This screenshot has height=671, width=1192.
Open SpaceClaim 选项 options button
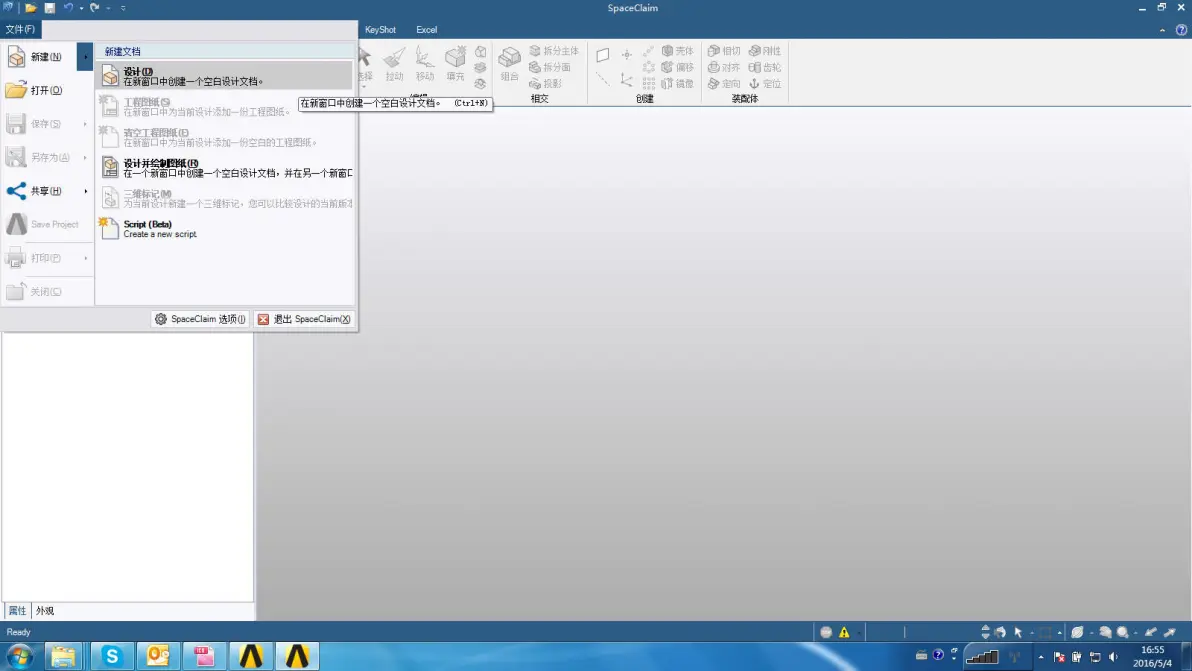pos(201,319)
